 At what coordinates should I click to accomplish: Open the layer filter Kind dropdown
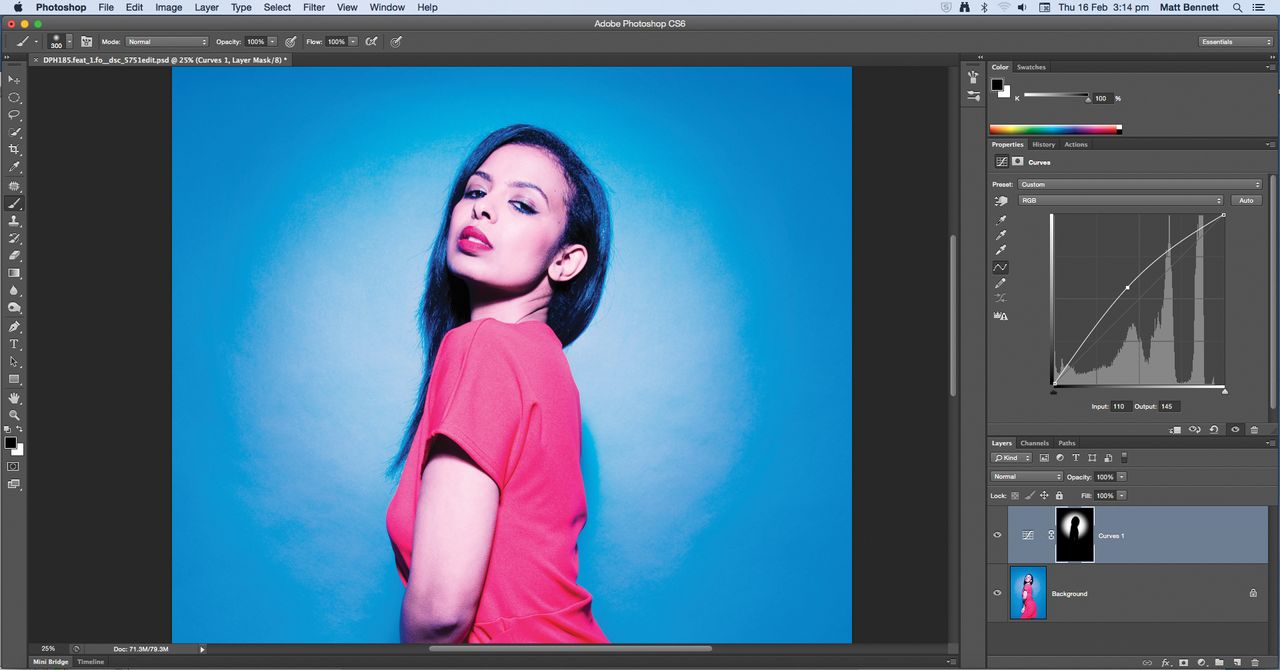pyautogui.click(x=1011, y=458)
